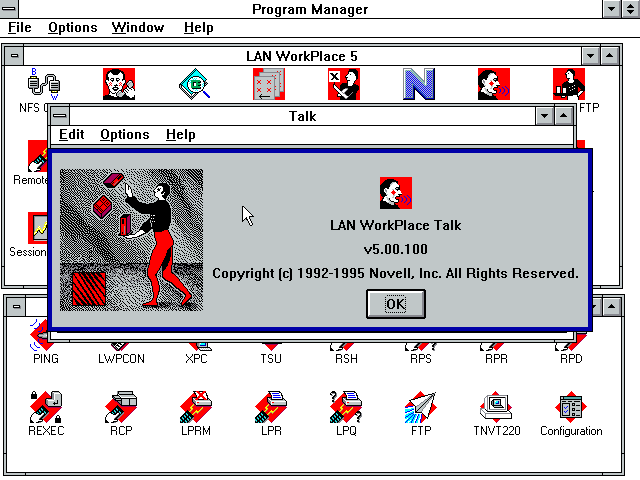This screenshot has width=640, height=480.
Task: Select the TSU program item
Action: (x=271, y=358)
